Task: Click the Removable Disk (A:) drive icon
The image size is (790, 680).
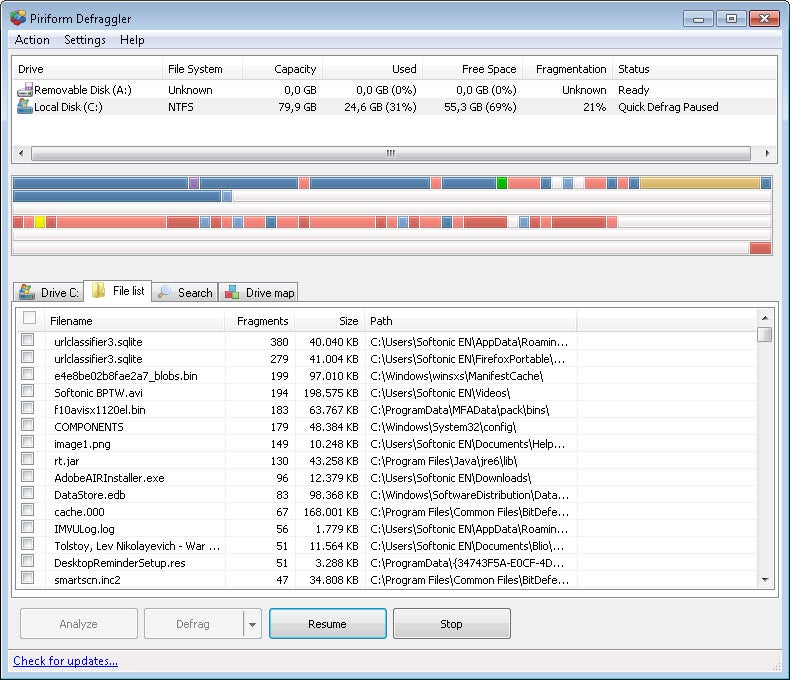Action: tap(25, 90)
